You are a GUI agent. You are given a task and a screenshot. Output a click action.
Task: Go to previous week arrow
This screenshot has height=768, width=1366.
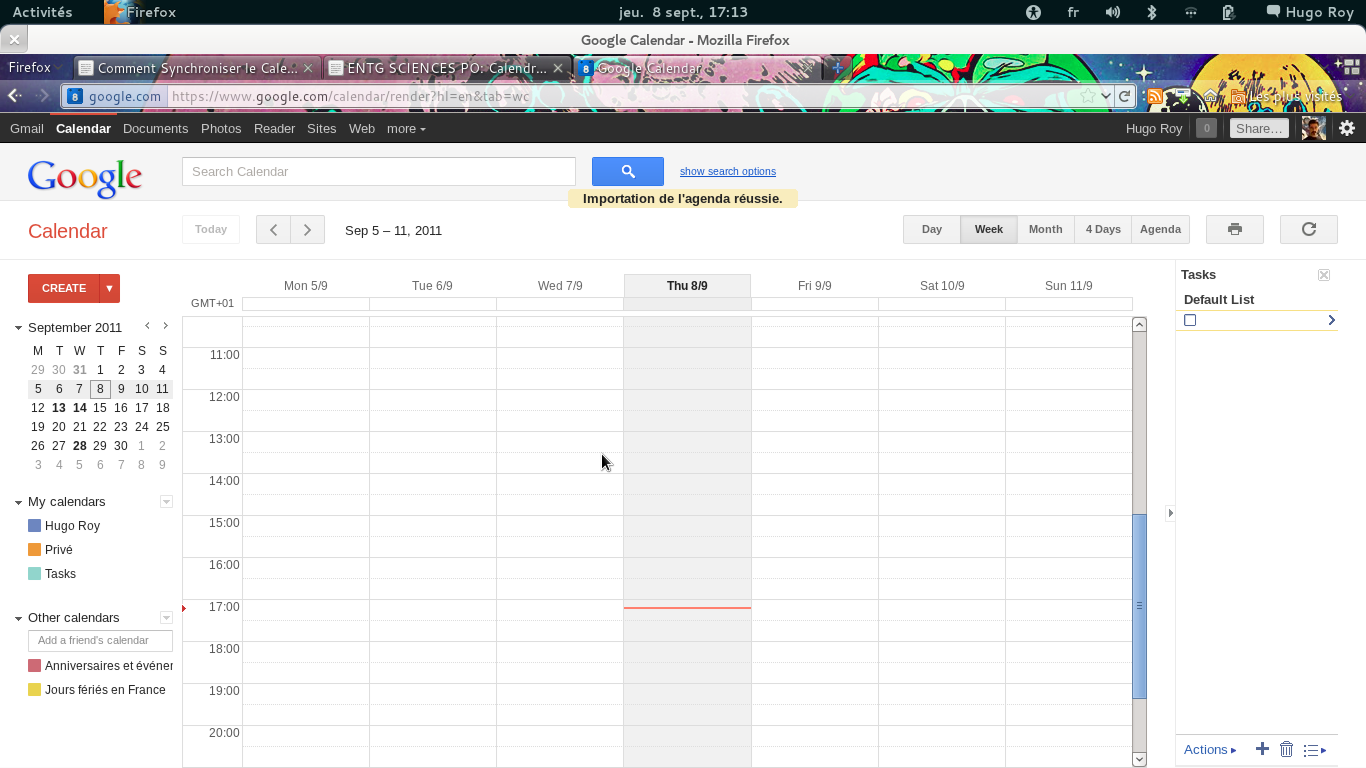(273, 229)
